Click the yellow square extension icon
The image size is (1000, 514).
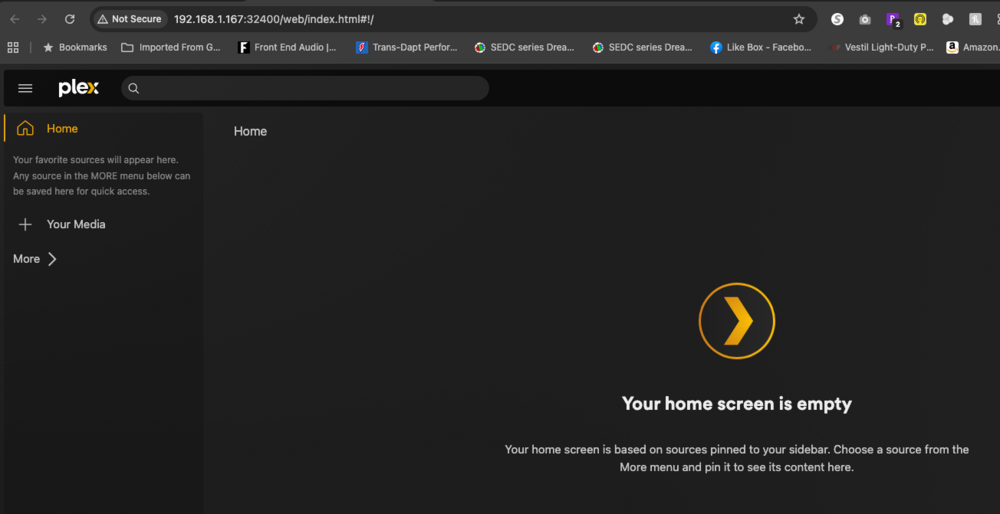(920, 19)
